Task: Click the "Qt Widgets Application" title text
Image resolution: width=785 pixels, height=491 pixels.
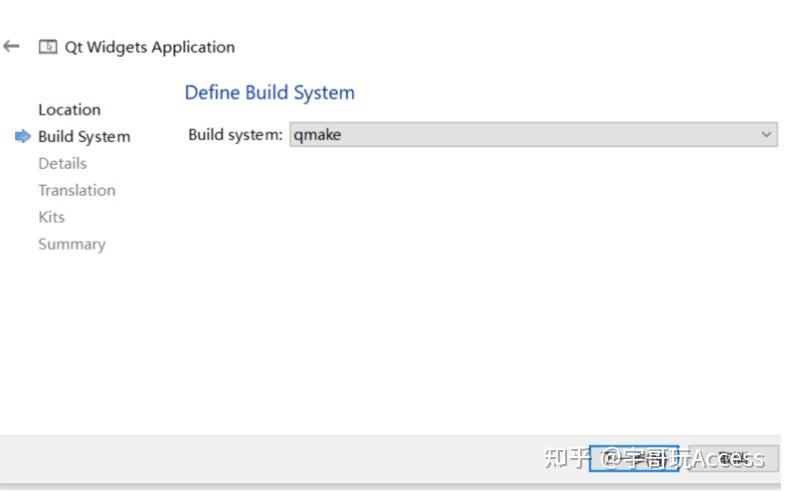Action: point(150,47)
